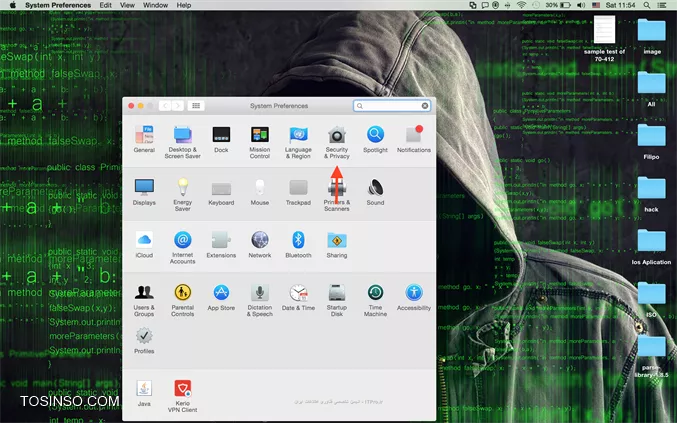677x423 pixels.
Task: Open the Apple menu
Action: (13, 5)
